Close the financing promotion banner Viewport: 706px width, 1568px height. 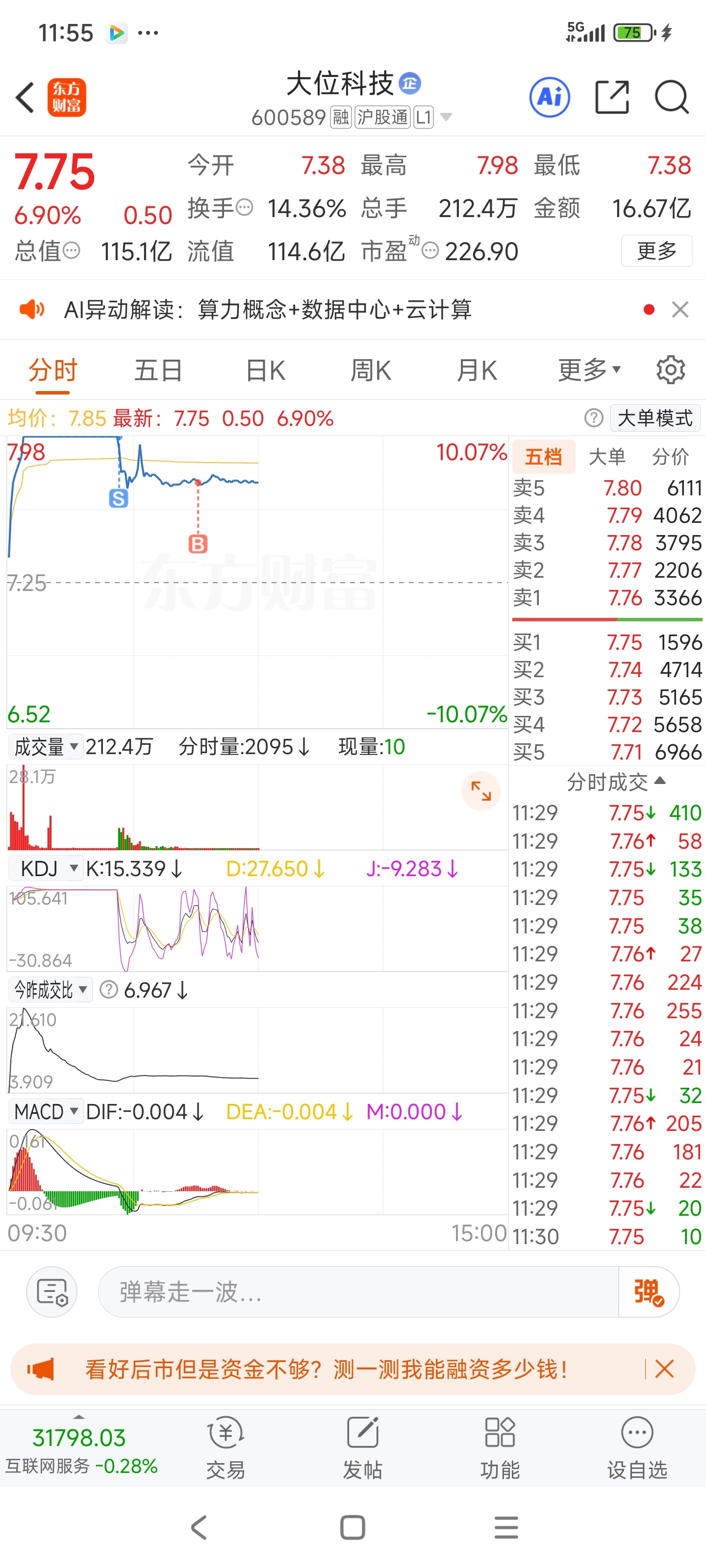coord(664,1370)
